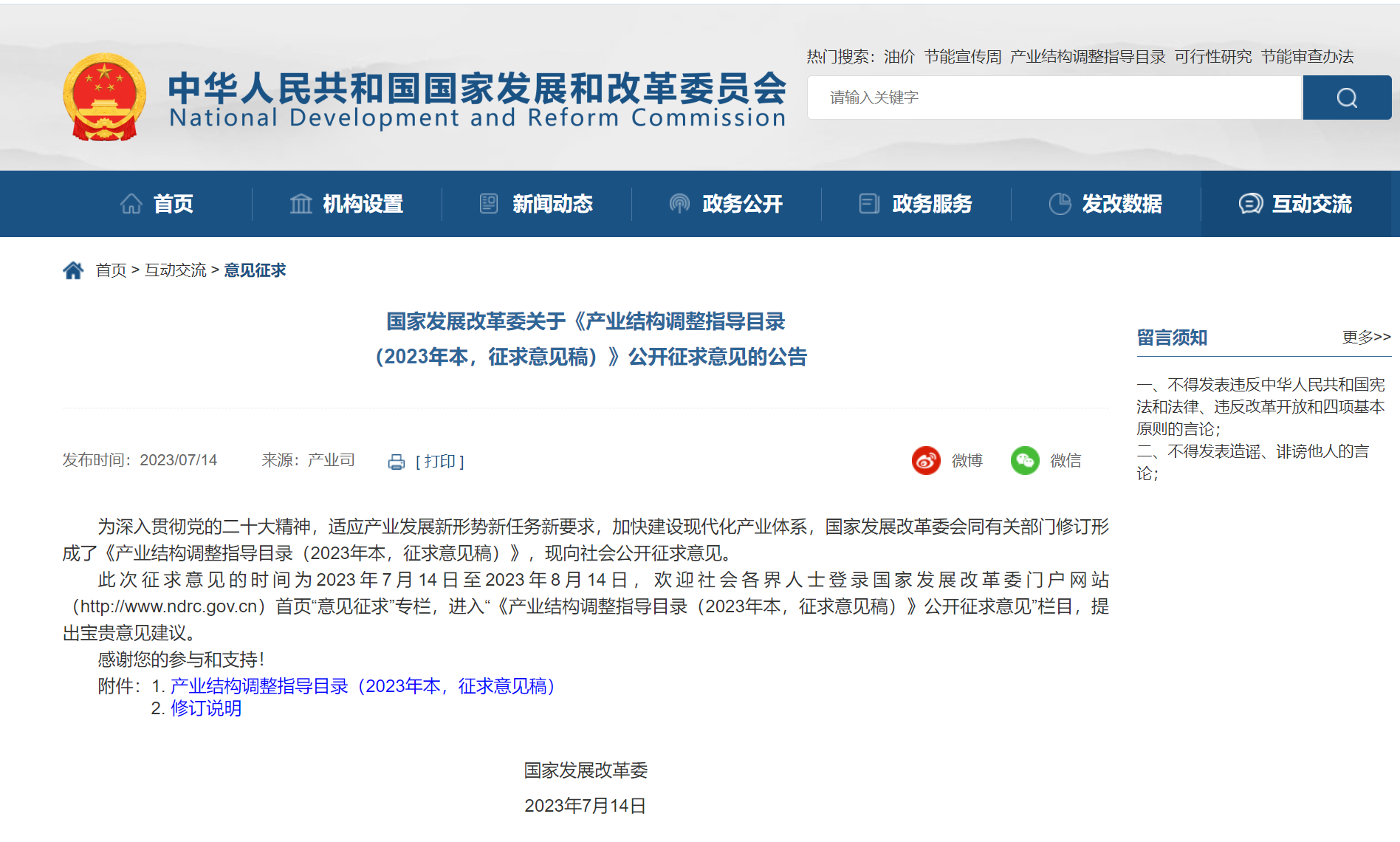Select the 发改数据 navigation item
The width and height of the screenshot is (1400, 842).
[x=1106, y=204]
